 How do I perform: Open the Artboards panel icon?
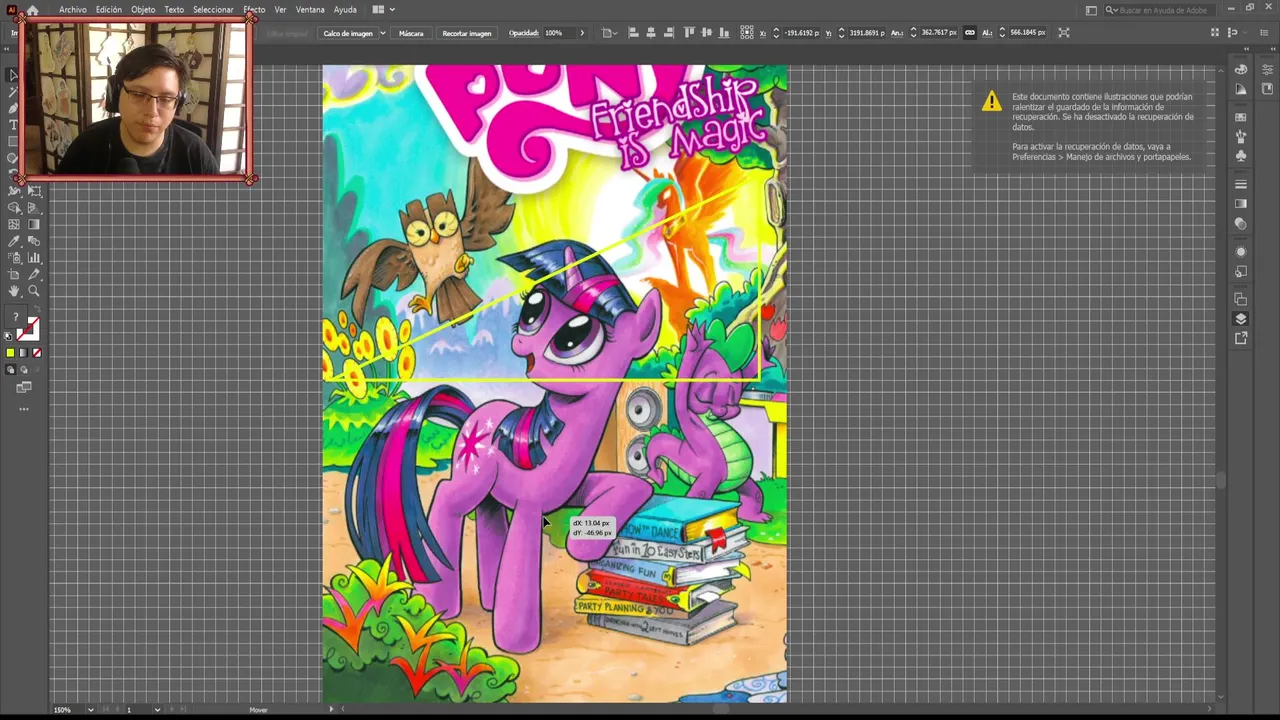tap(1240, 300)
